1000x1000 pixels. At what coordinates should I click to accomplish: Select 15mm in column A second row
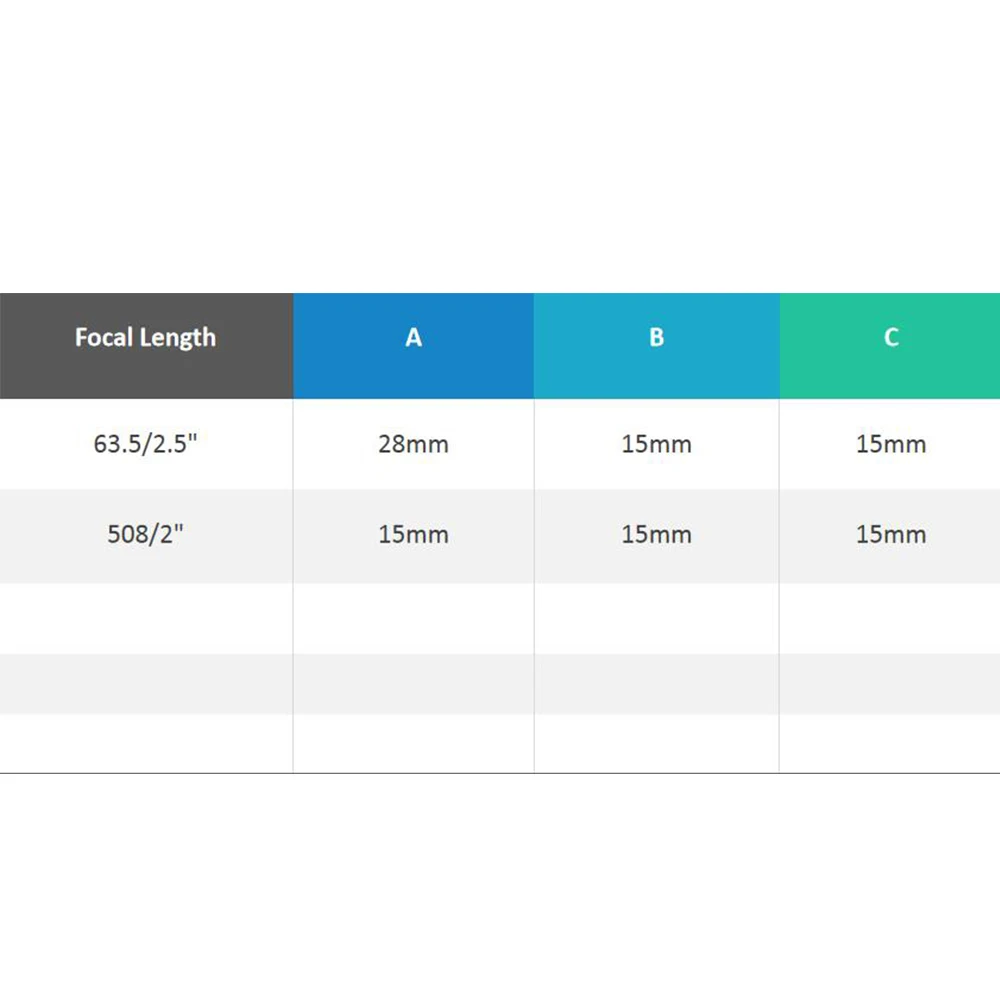[x=413, y=535]
